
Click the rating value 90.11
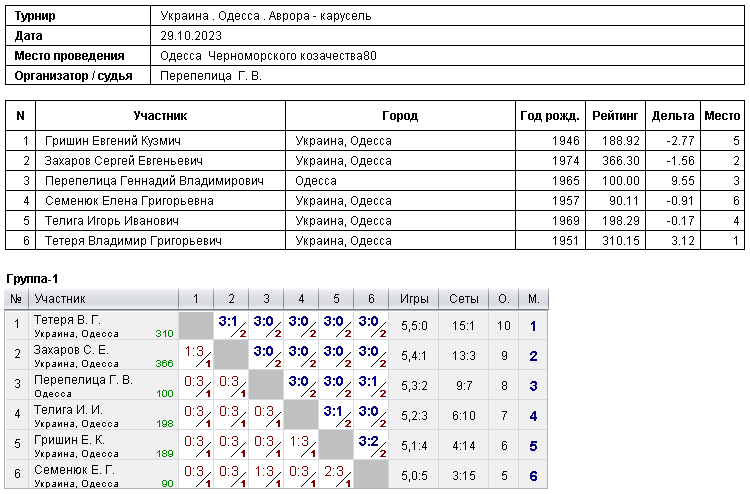(x=624, y=201)
